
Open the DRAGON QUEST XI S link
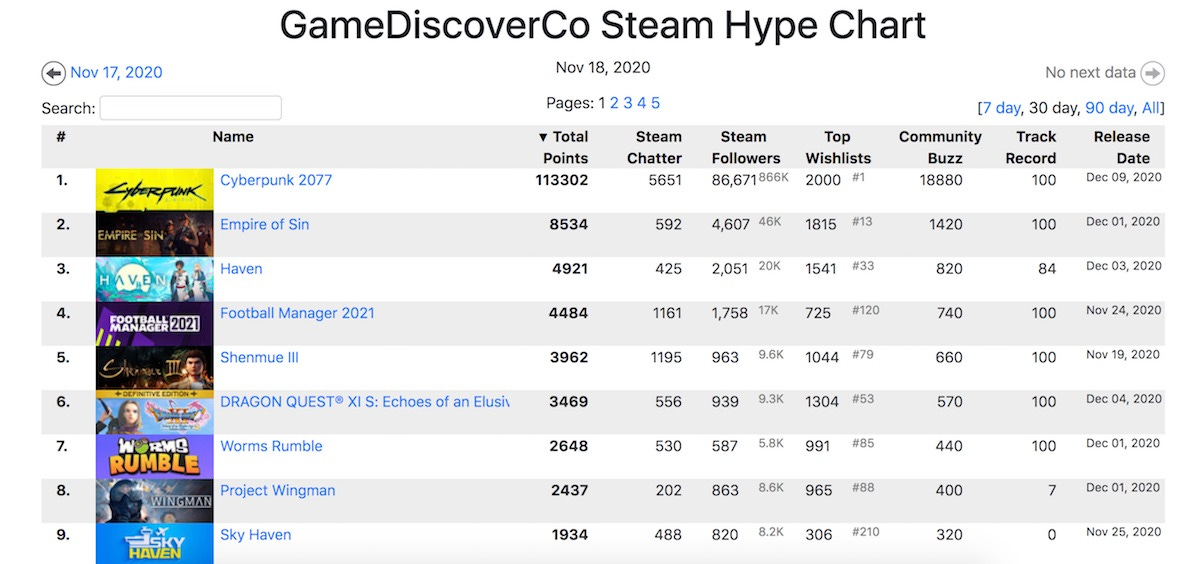coord(365,401)
